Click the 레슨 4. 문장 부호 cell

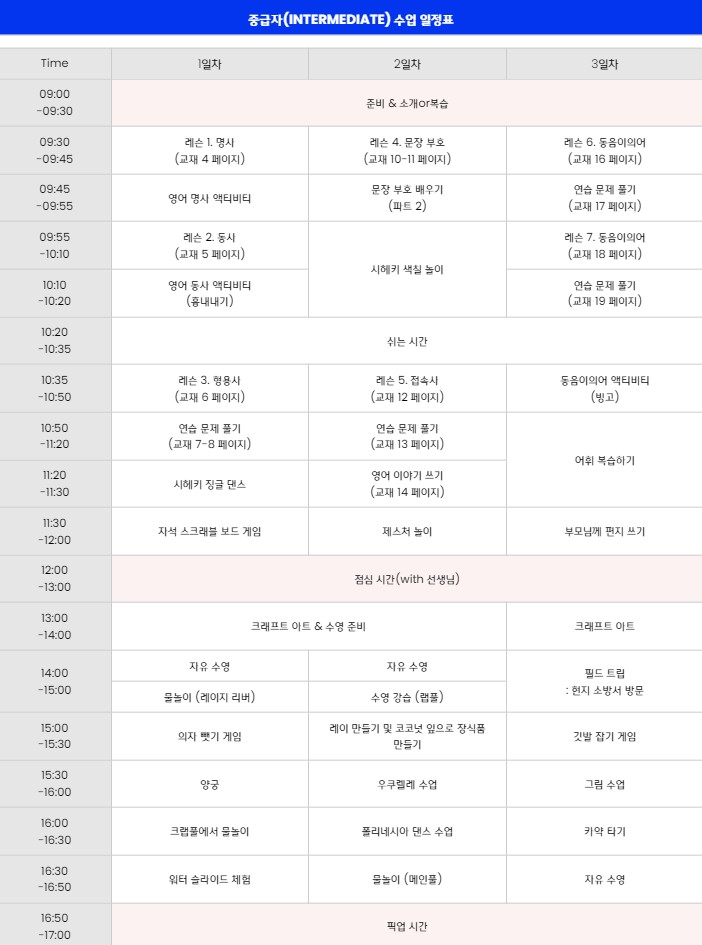coord(407,151)
